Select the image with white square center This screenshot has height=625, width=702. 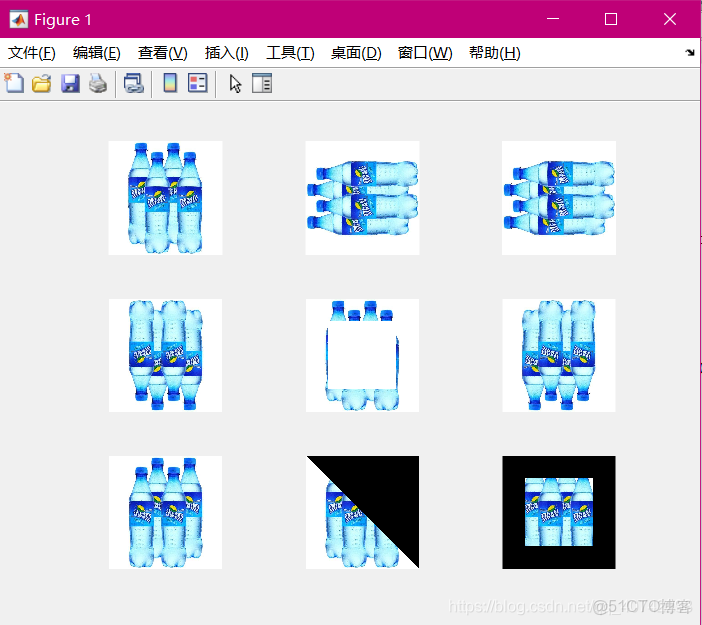(362, 355)
